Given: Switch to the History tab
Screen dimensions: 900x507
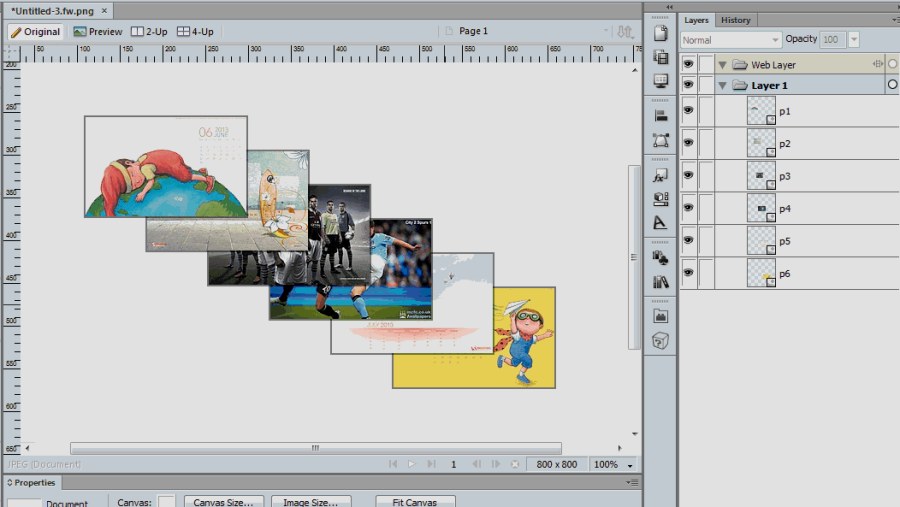Looking at the screenshot, I should tap(735, 20).
